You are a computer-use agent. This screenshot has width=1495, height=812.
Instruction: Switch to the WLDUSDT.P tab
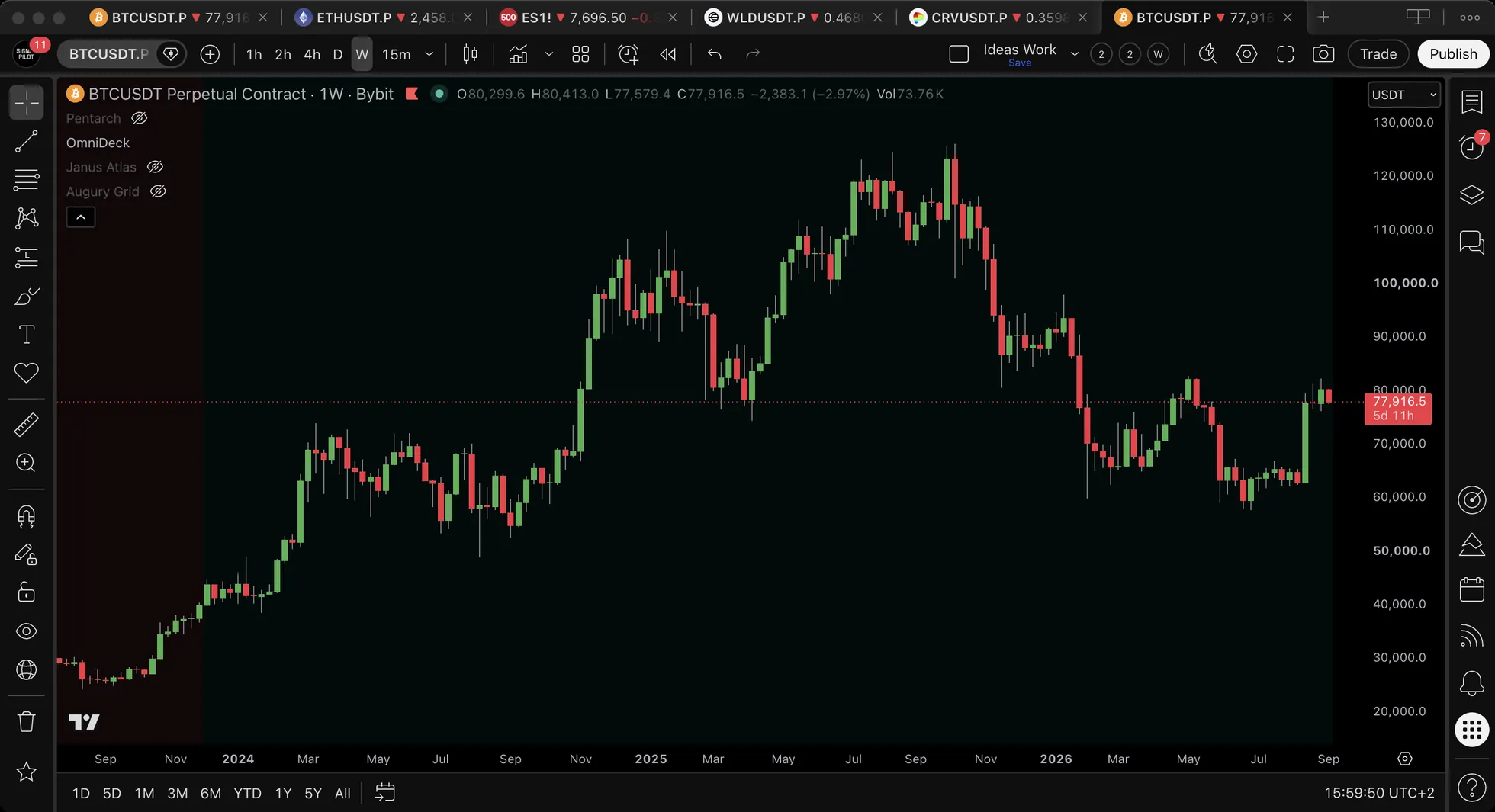(x=794, y=18)
